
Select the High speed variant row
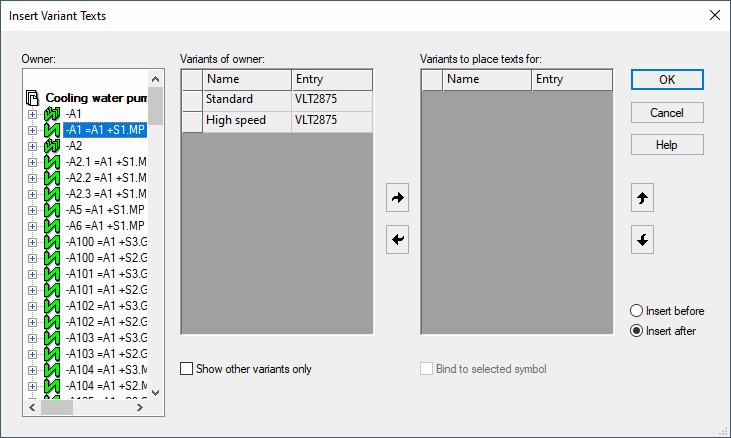247,120
